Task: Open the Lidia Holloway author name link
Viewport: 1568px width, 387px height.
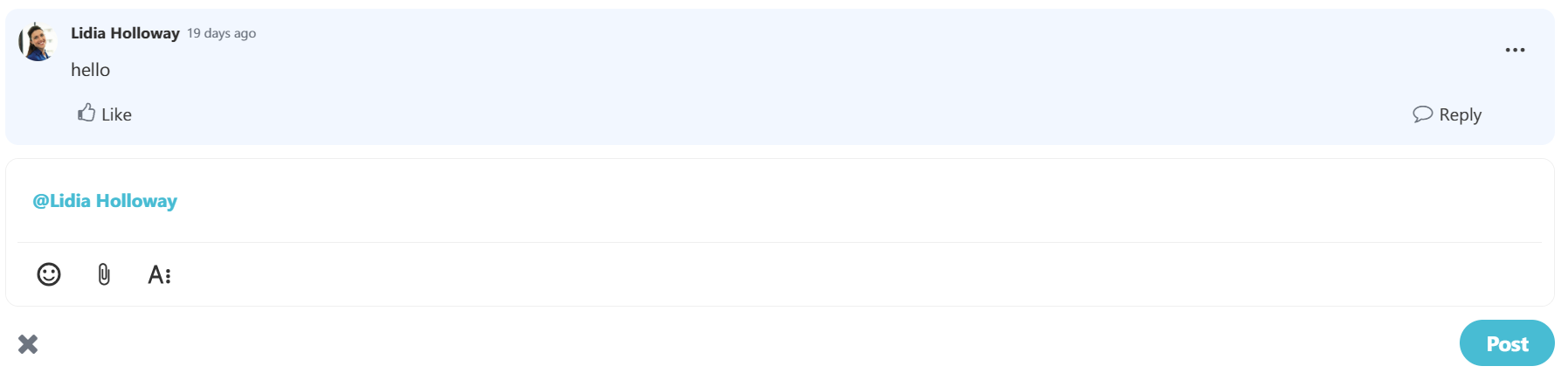Action: click(x=125, y=33)
